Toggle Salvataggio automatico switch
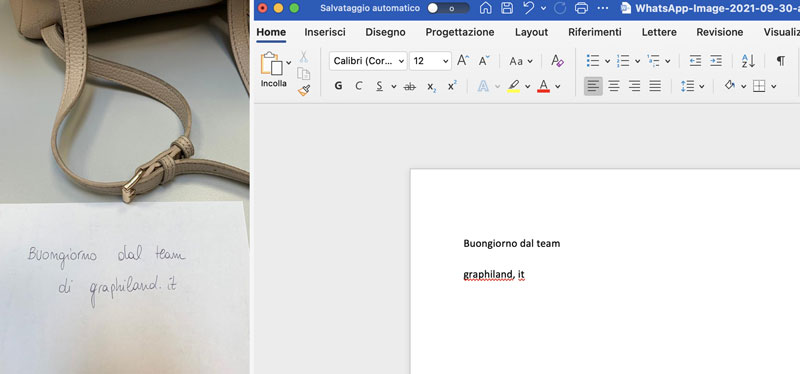 [448, 8]
